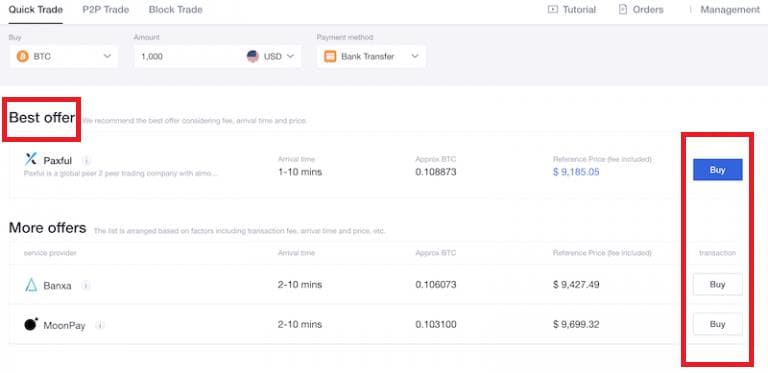This screenshot has width=768, height=373.
Task: Click the Orders document icon
Action: click(623, 9)
